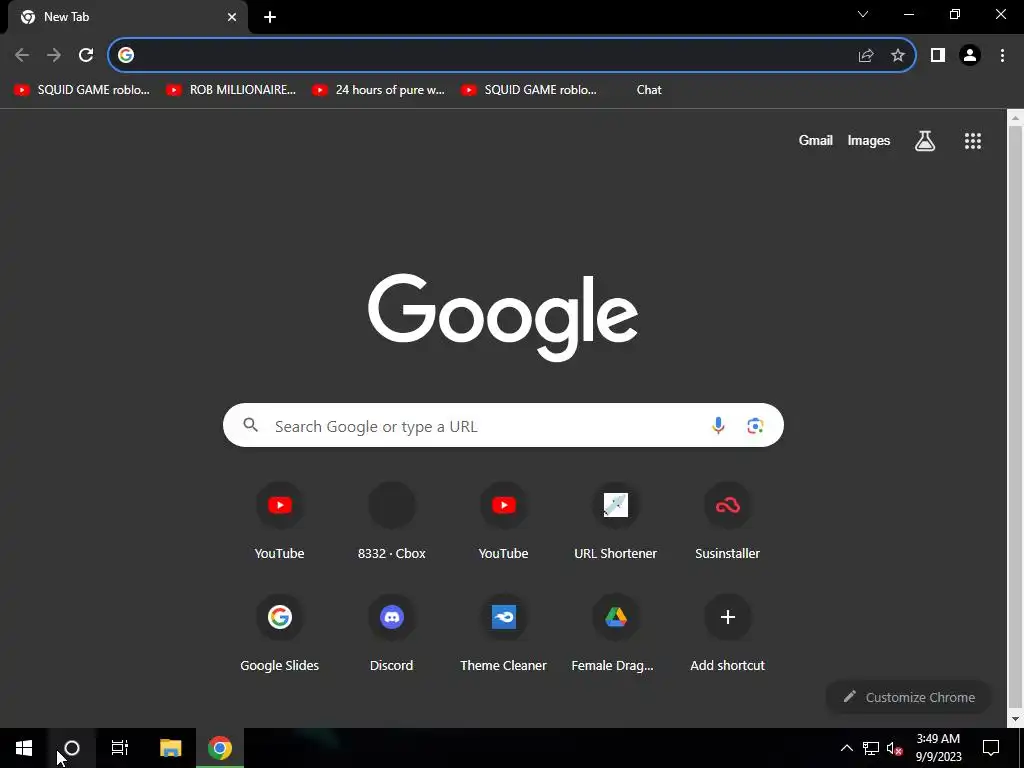Viewport: 1024px width, 768px height.
Task: Start voice search with microphone icon
Action: (718, 426)
